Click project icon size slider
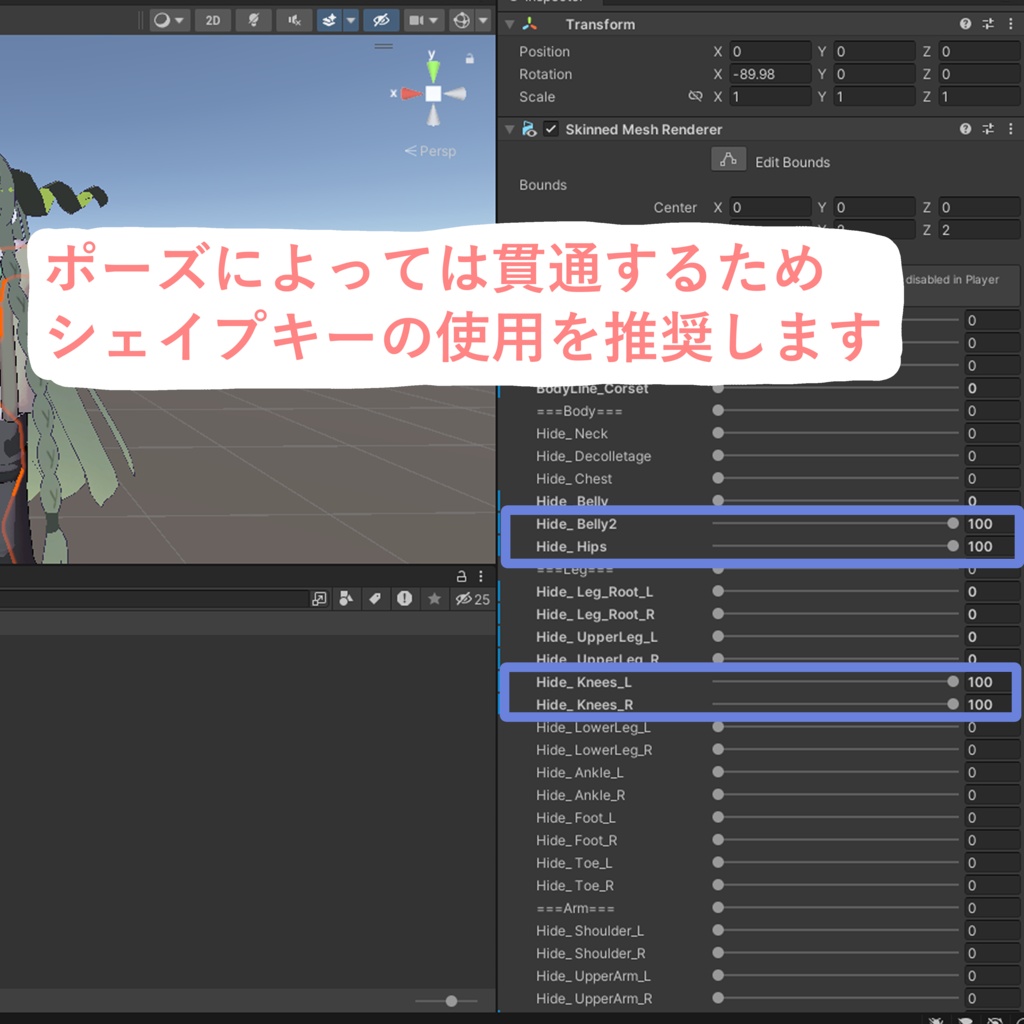The height and width of the screenshot is (1024, 1024). click(447, 1000)
